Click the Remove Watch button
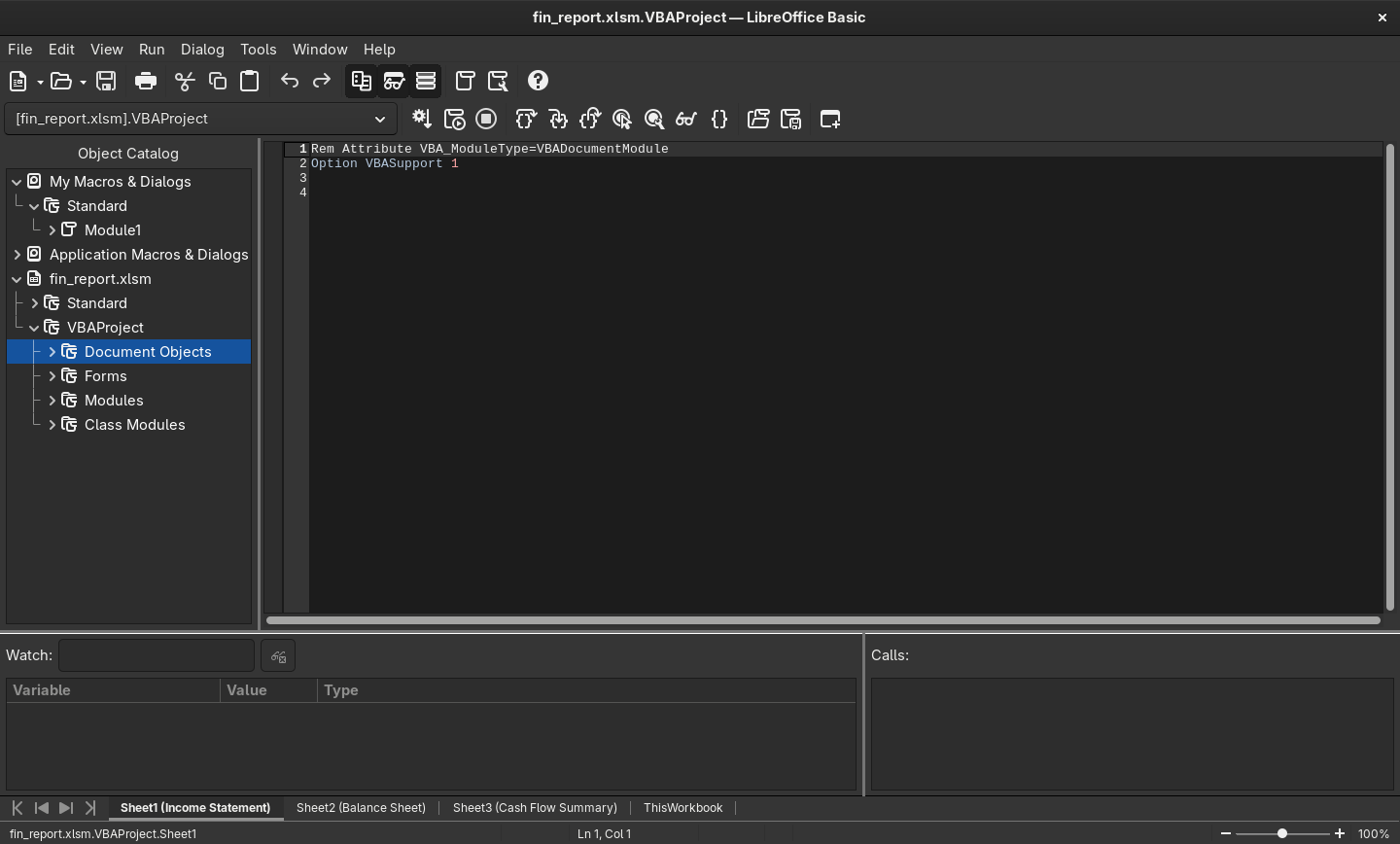This screenshot has width=1400, height=844. [279, 656]
